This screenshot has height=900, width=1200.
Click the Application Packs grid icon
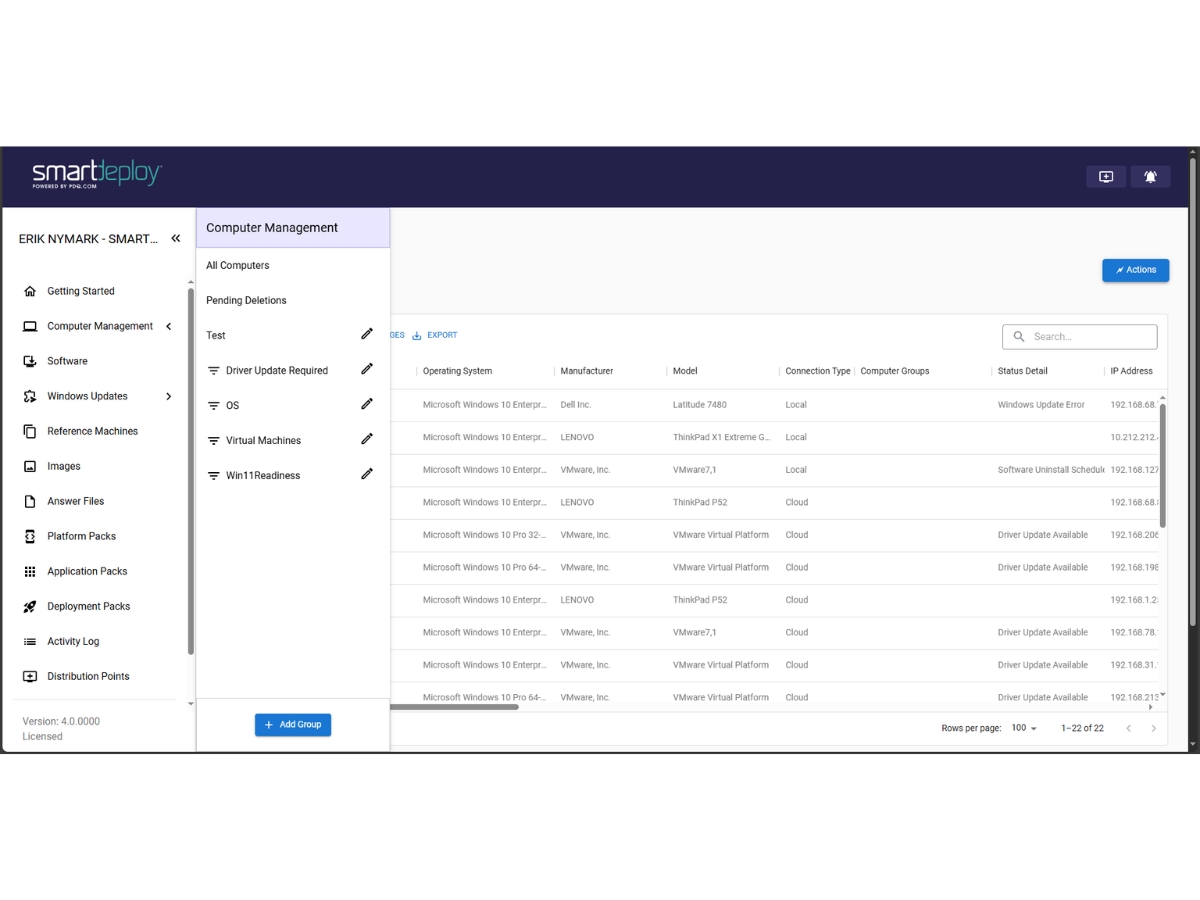click(30, 571)
